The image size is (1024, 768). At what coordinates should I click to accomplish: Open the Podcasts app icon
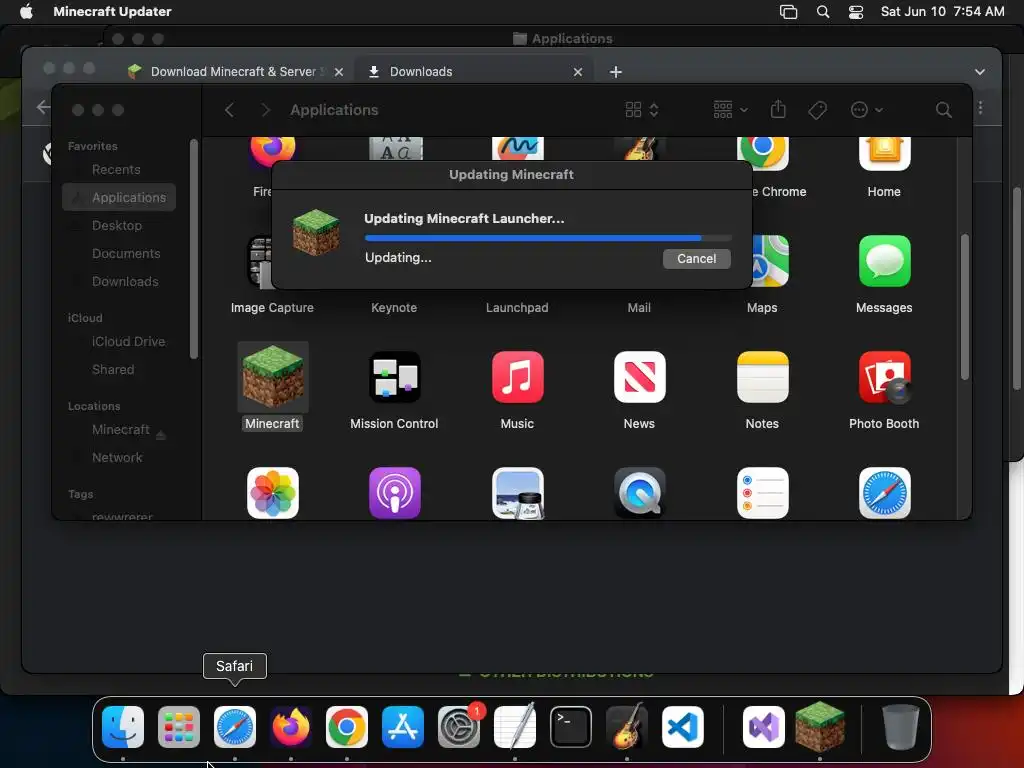pos(394,493)
